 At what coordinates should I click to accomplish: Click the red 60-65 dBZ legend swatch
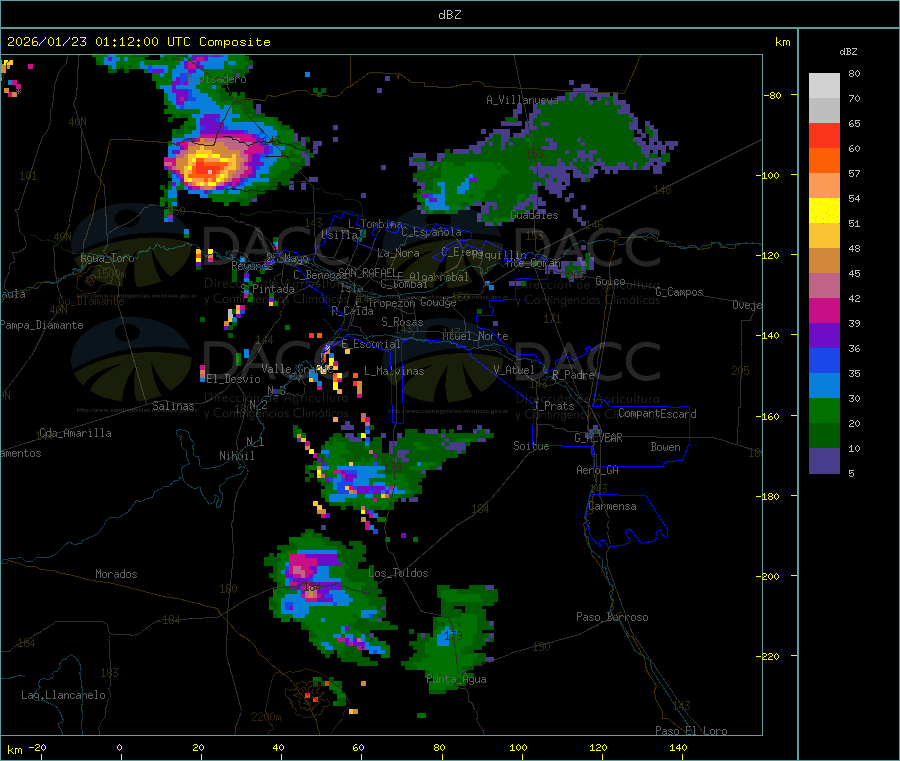[824, 135]
